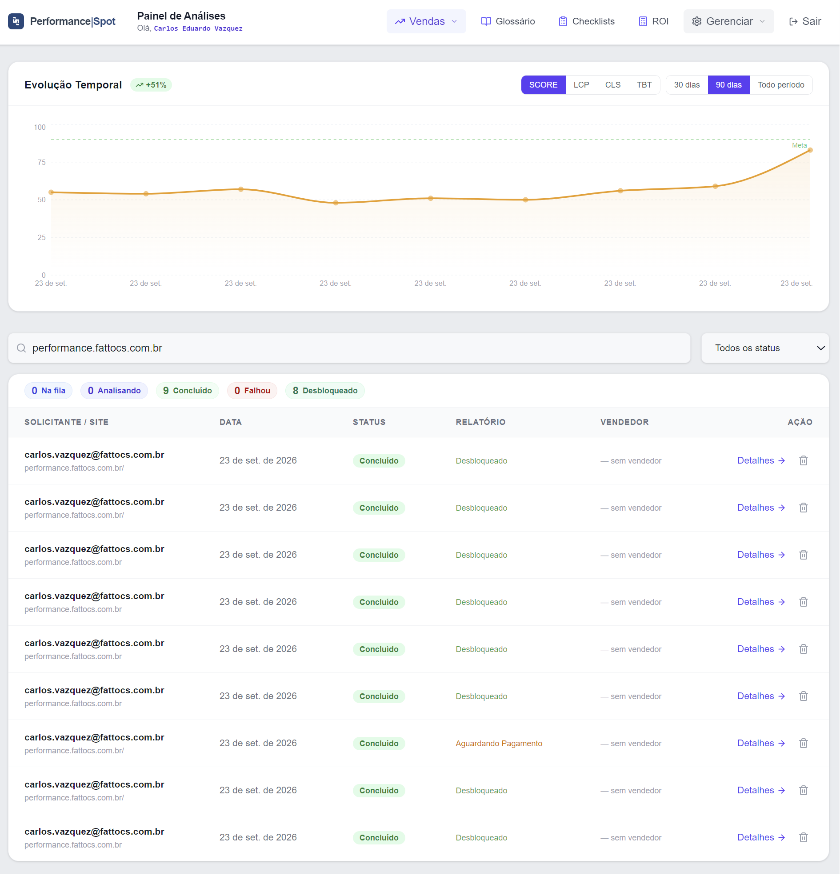Click the Aguardando Pagamento report status
Screen dimensions: 840x874
click(x=499, y=744)
